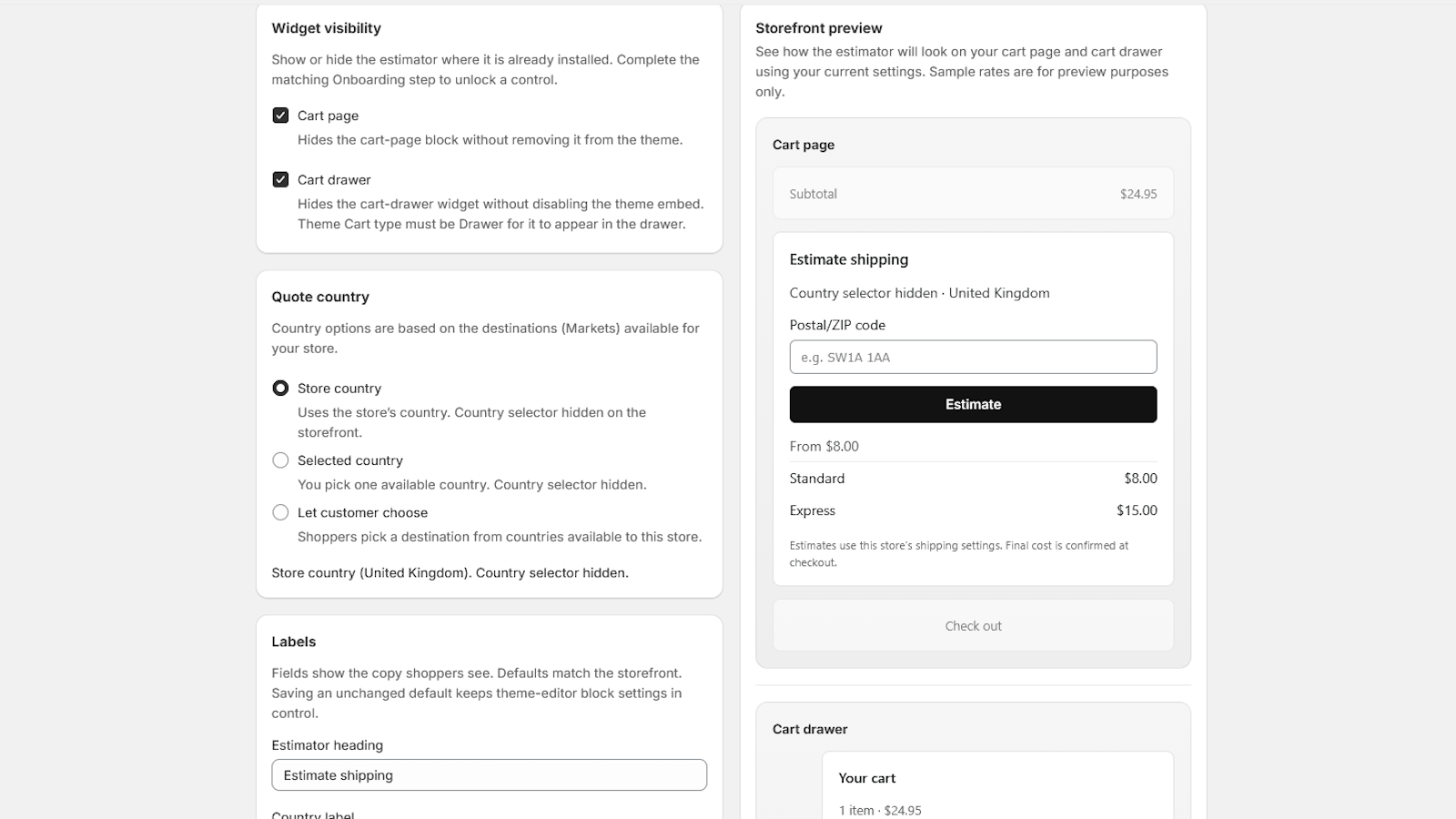Click the Store country option label
Viewport: 1456px width, 819px height.
pyautogui.click(x=339, y=389)
